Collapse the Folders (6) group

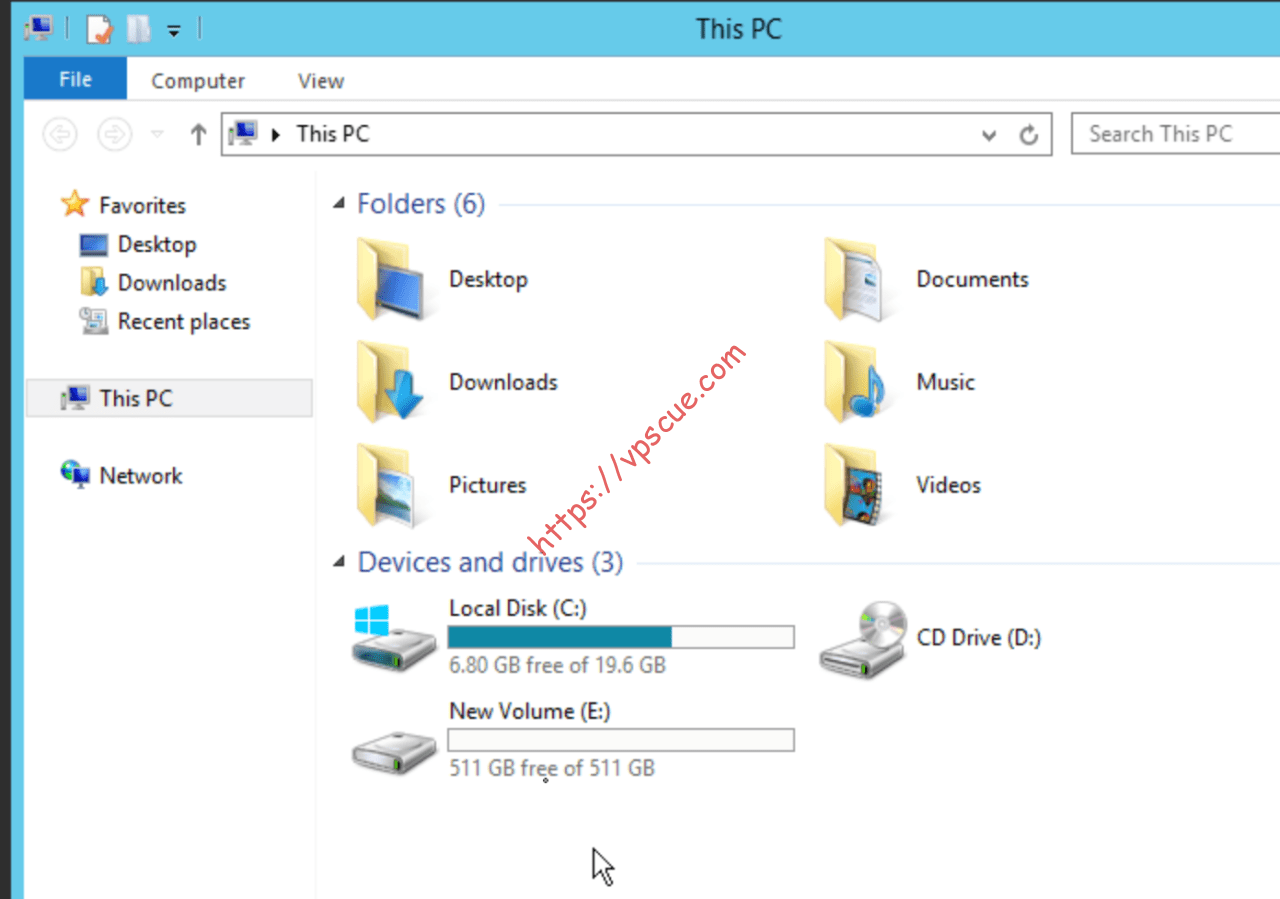pyautogui.click(x=338, y=204)
